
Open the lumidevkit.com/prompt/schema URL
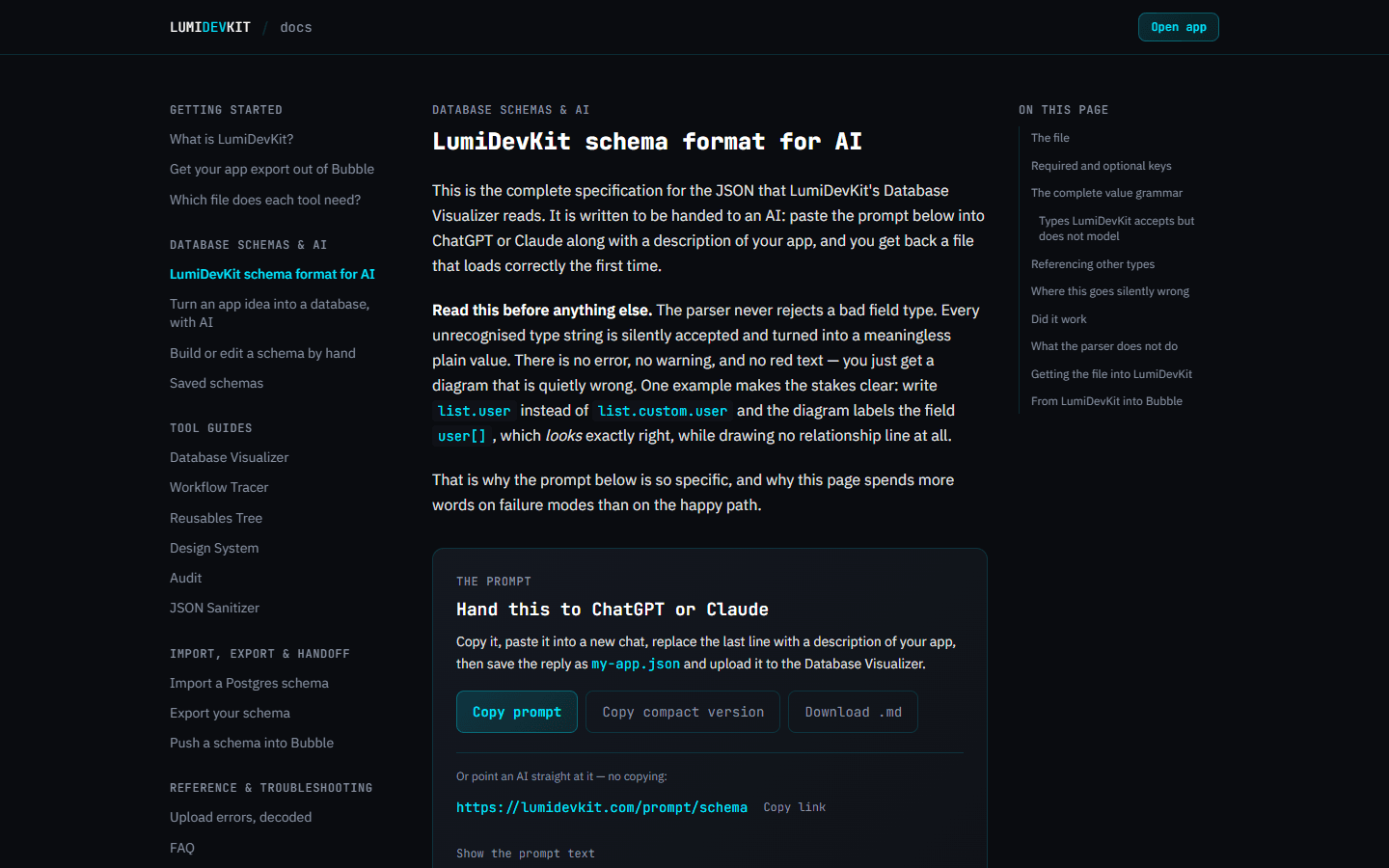(x=602, y=807)
